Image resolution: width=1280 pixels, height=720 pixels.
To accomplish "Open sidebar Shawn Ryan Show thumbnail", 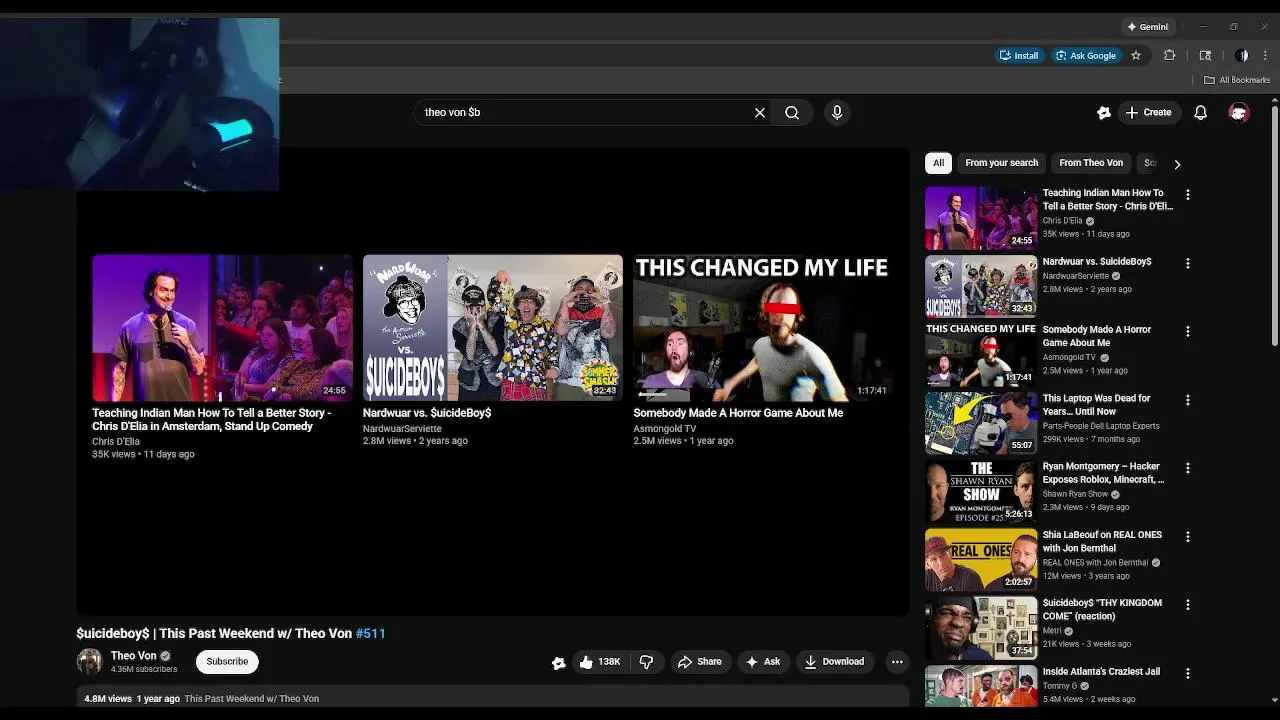I will [x=981, y=491].
